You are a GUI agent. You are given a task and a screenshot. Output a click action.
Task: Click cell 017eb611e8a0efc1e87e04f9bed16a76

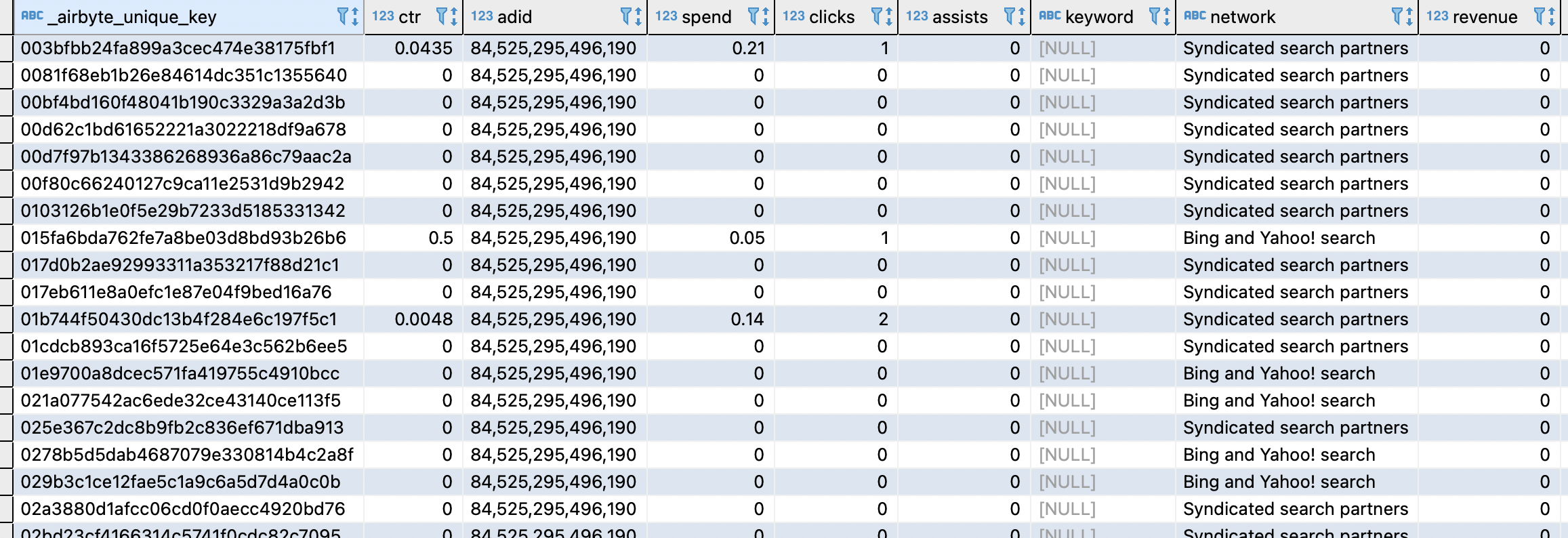coord(188,292)
